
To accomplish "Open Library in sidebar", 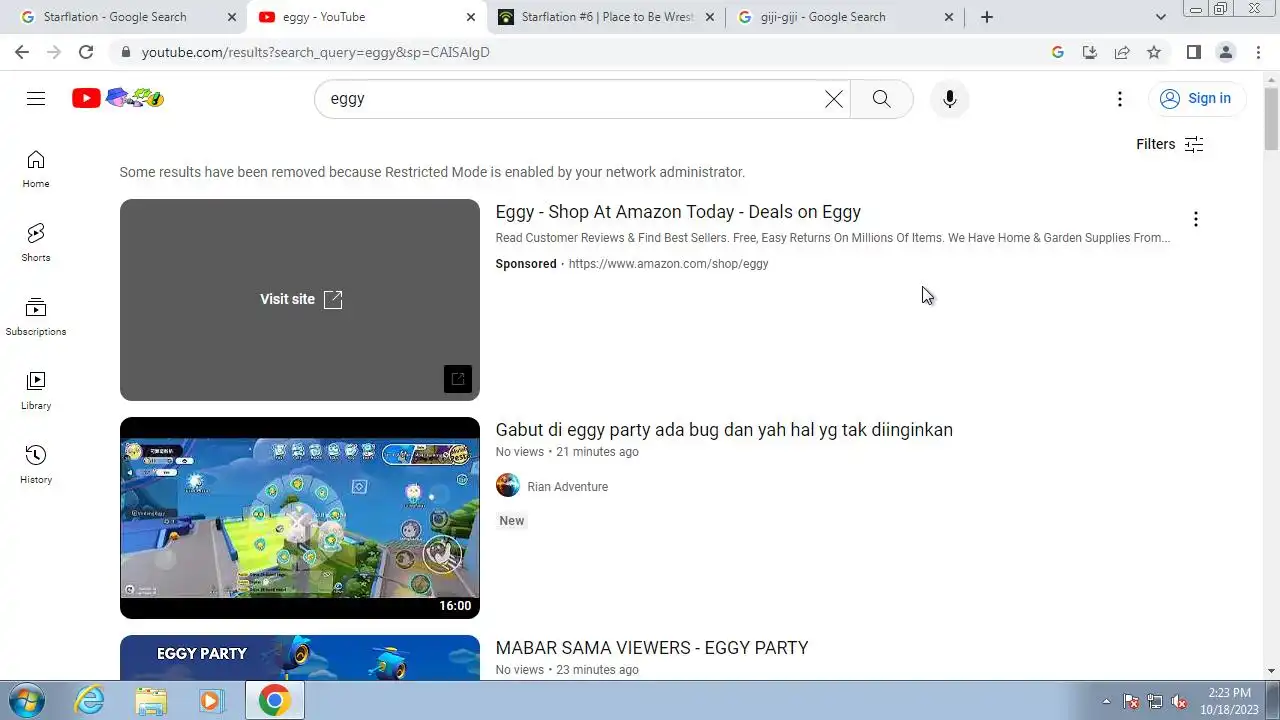I will (x=36, y=391).
